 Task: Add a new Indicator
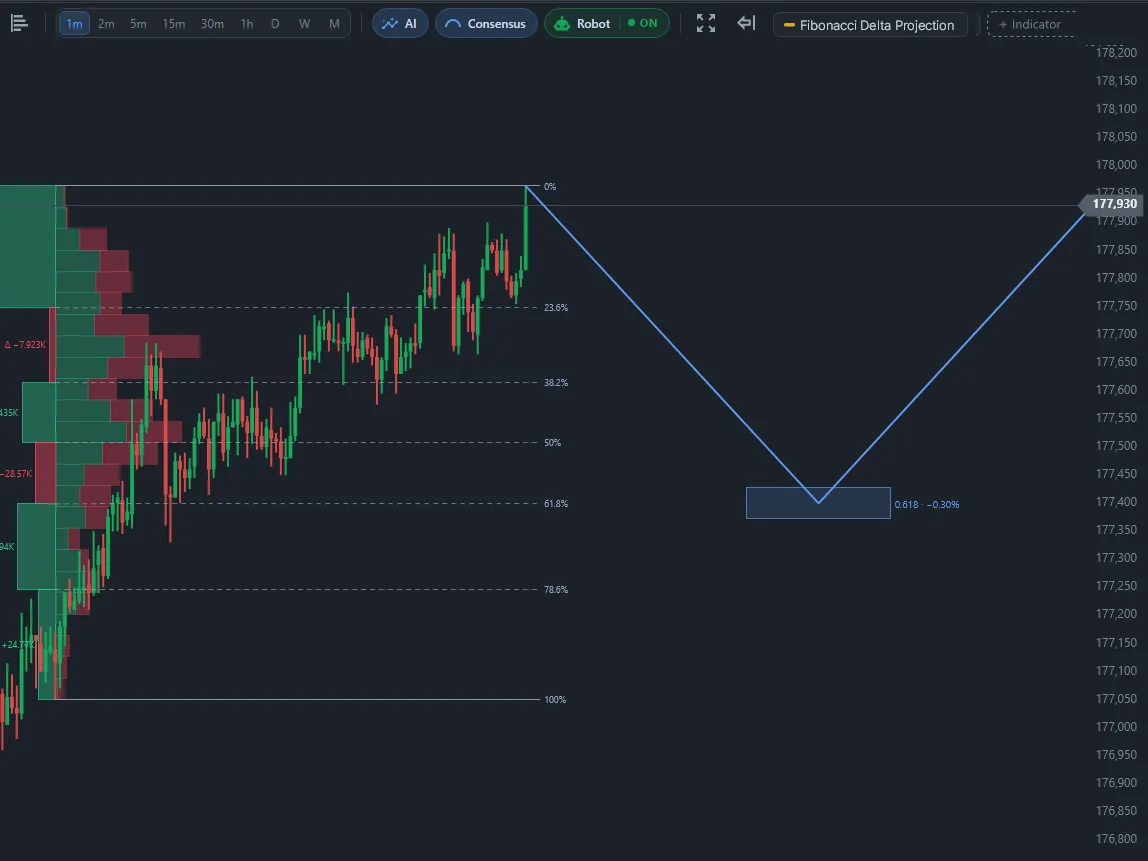tap(1030, 24)
